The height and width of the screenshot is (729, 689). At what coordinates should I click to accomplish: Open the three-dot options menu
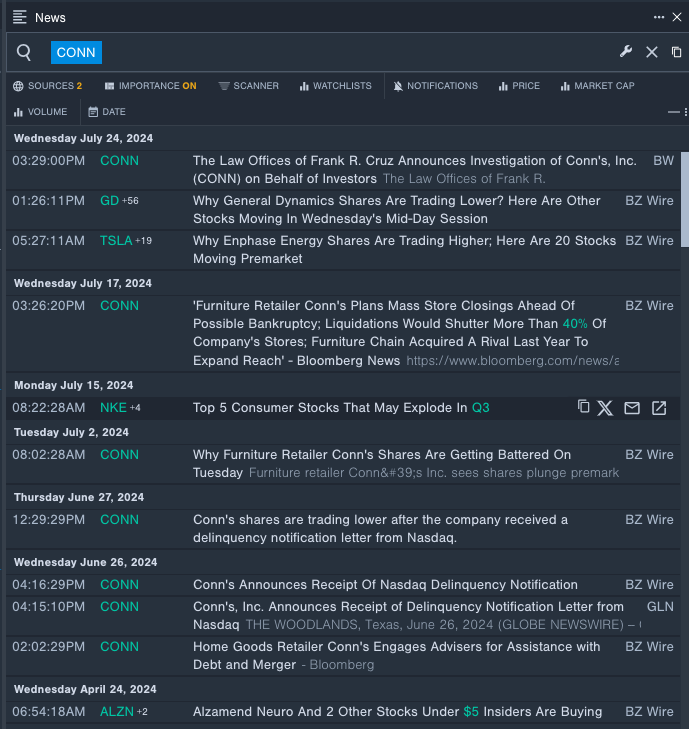(x=659, y=17)
